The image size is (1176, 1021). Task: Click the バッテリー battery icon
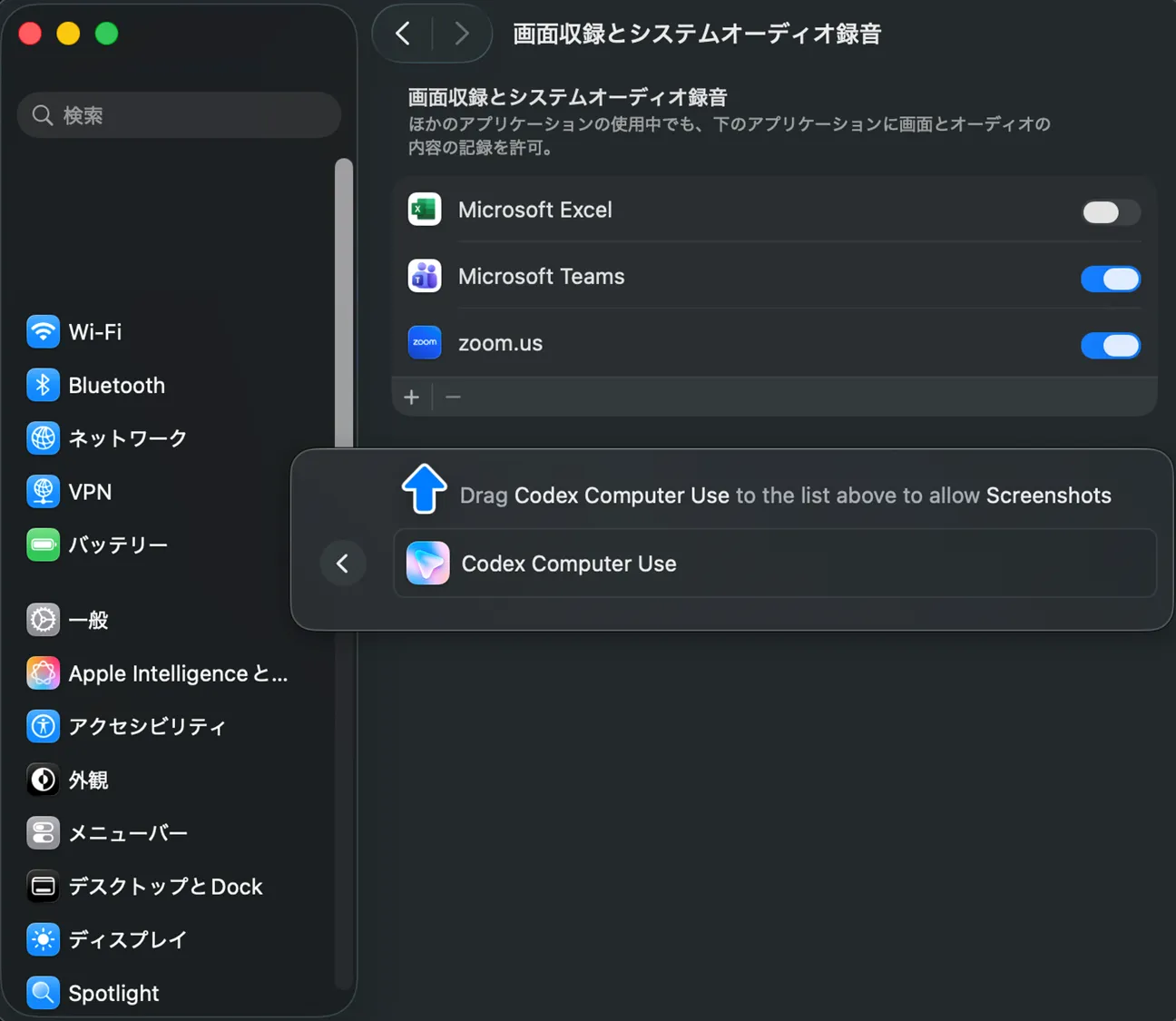[x=43, y=545]
